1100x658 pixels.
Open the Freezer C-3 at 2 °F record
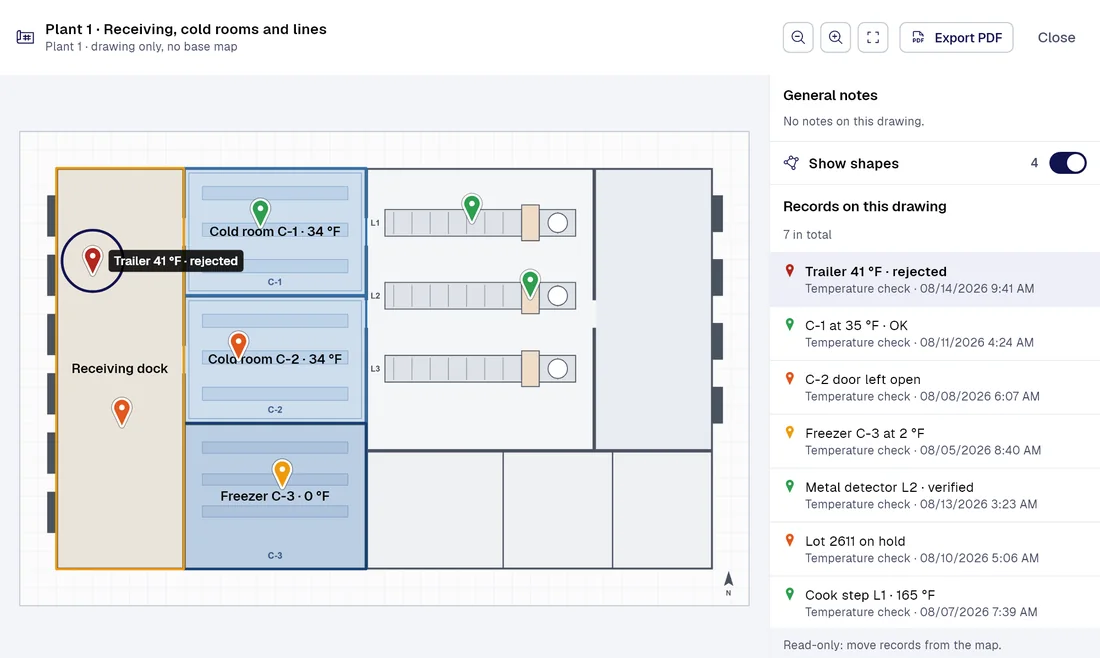[934, 441]
